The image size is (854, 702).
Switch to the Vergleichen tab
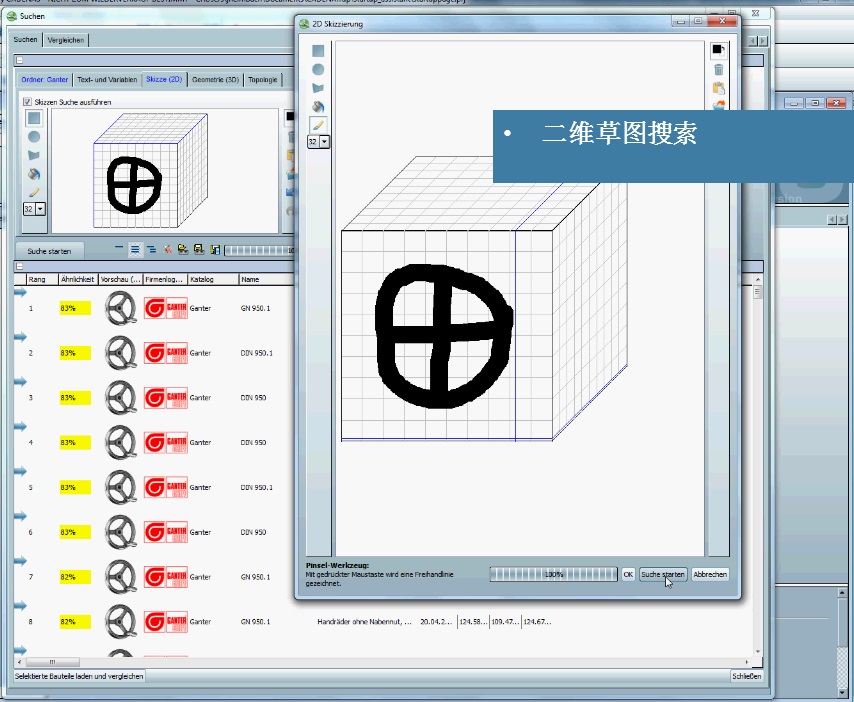click(66, 40)
